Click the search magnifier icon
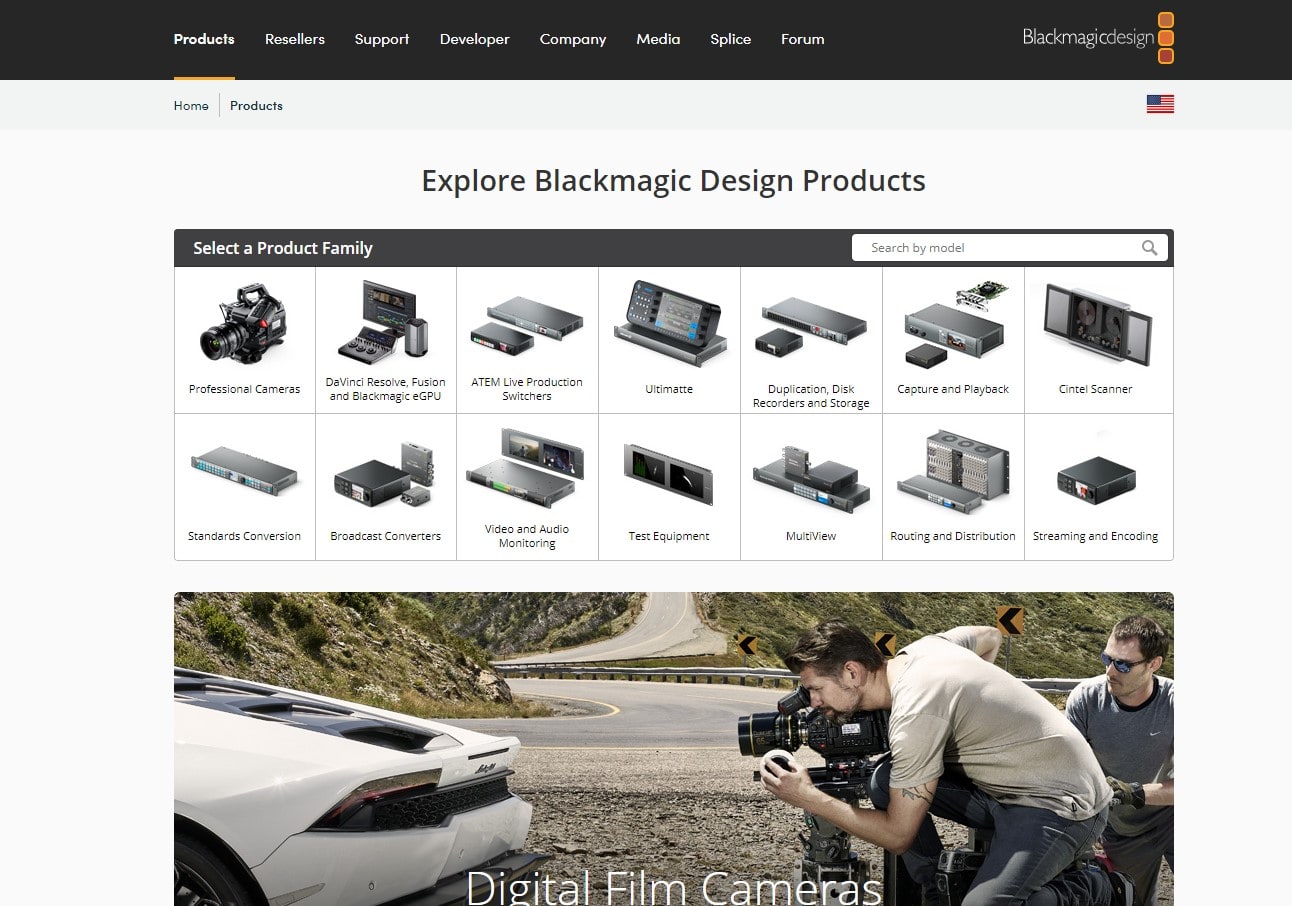The image size is (1292, 906). [x=1150, y=248]
